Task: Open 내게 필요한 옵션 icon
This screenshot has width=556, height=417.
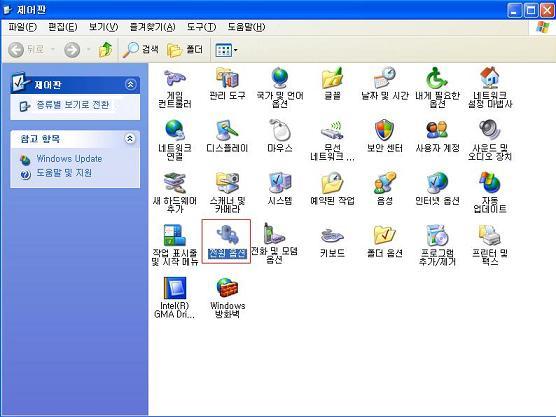Action: coord(437,78)
